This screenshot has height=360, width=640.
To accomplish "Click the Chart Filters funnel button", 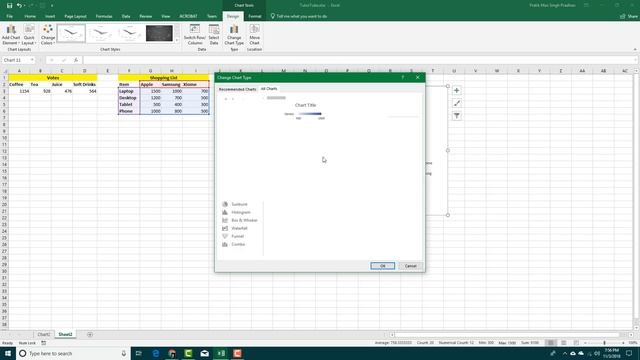I will 457,116.
